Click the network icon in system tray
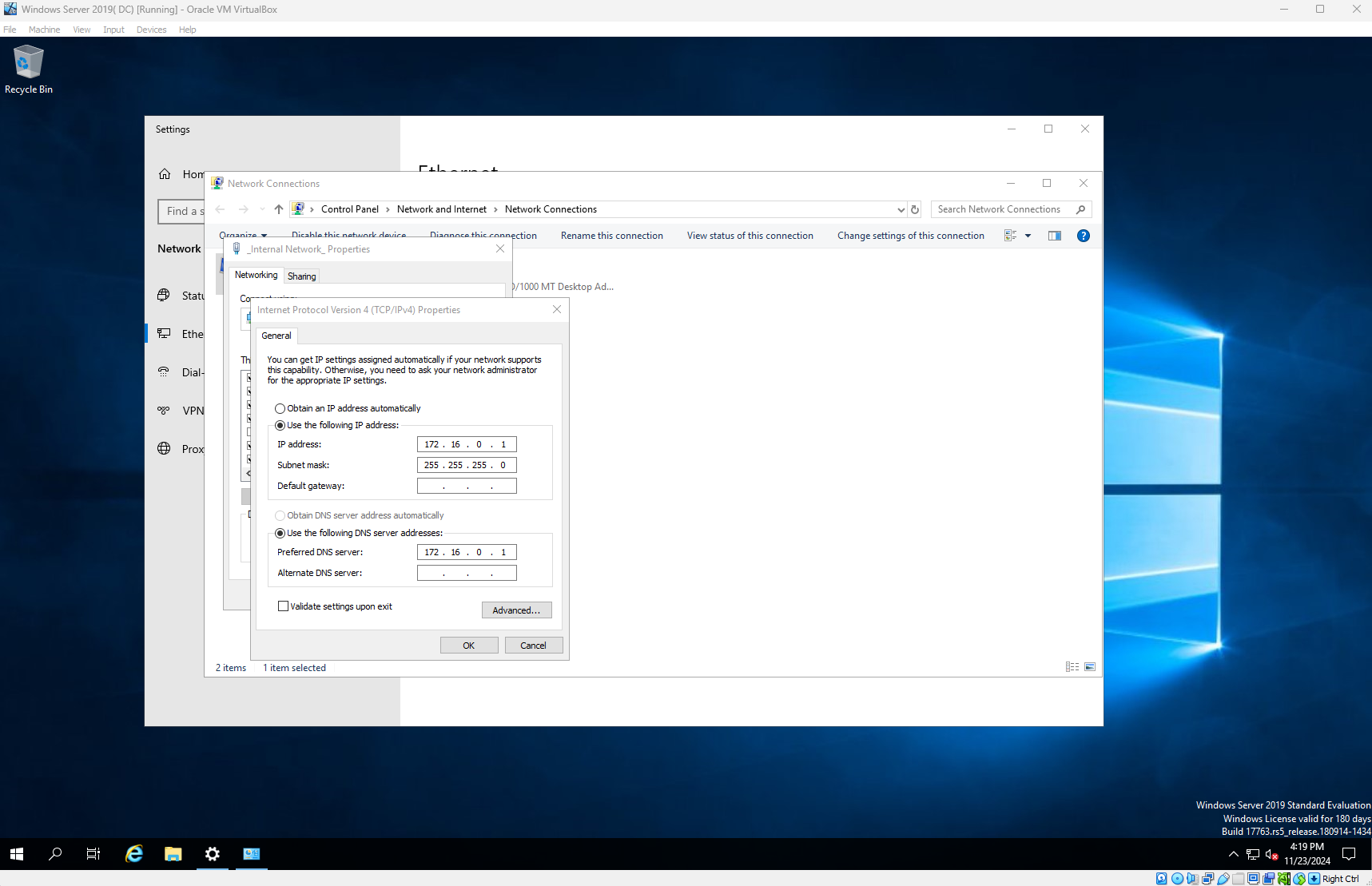 point(1253,854)
